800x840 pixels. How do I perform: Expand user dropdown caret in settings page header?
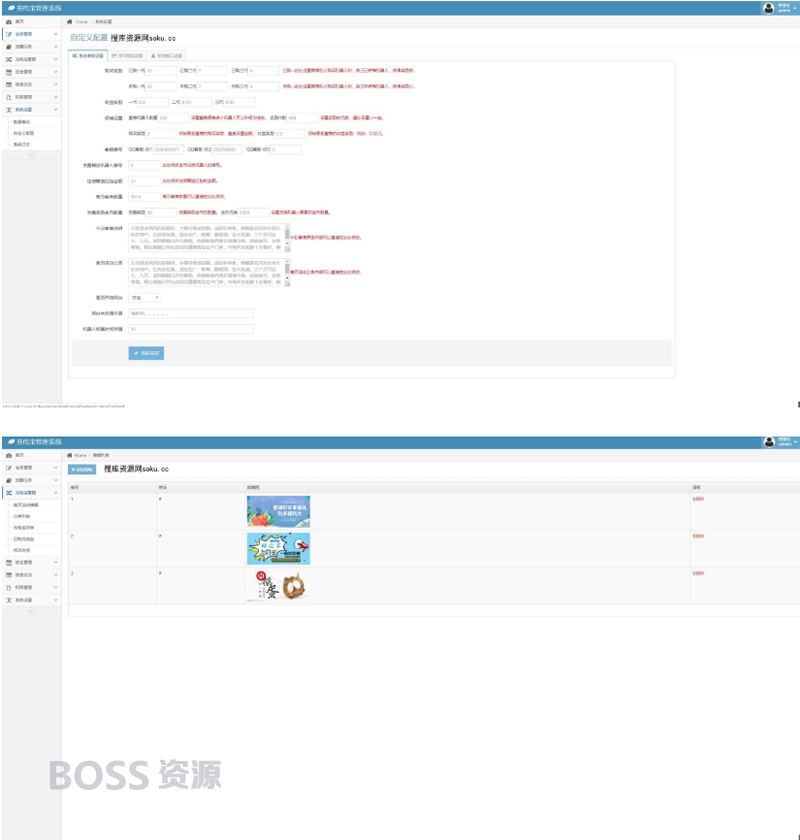[795, 8]
